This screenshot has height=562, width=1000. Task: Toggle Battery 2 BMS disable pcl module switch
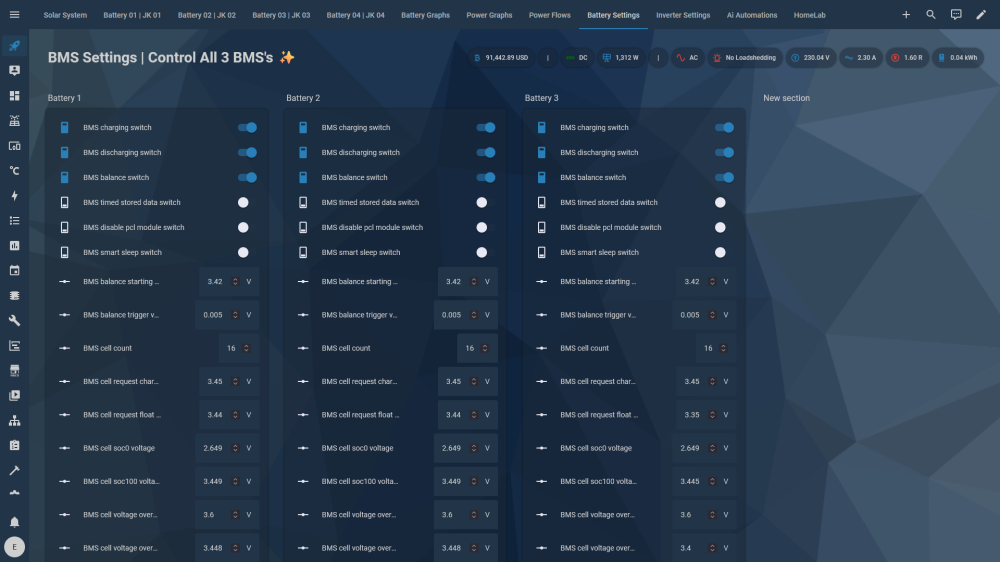coord(486,227)
